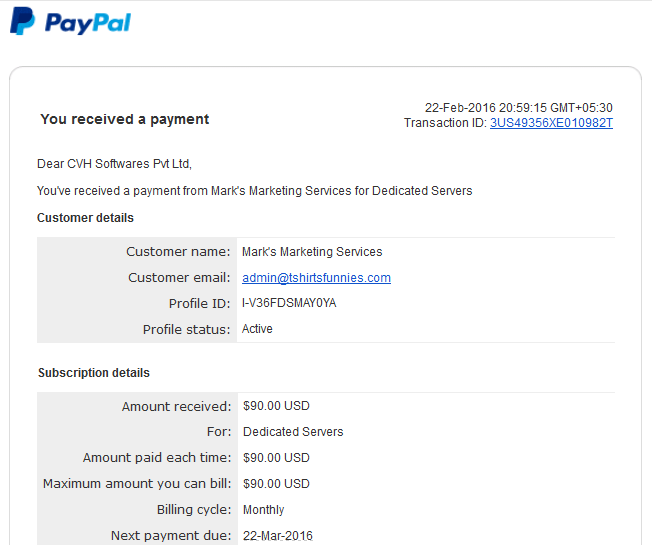Select profile ID value I-V36FDSMAY0YA
The image size is (652, 545).
(289, 303)
